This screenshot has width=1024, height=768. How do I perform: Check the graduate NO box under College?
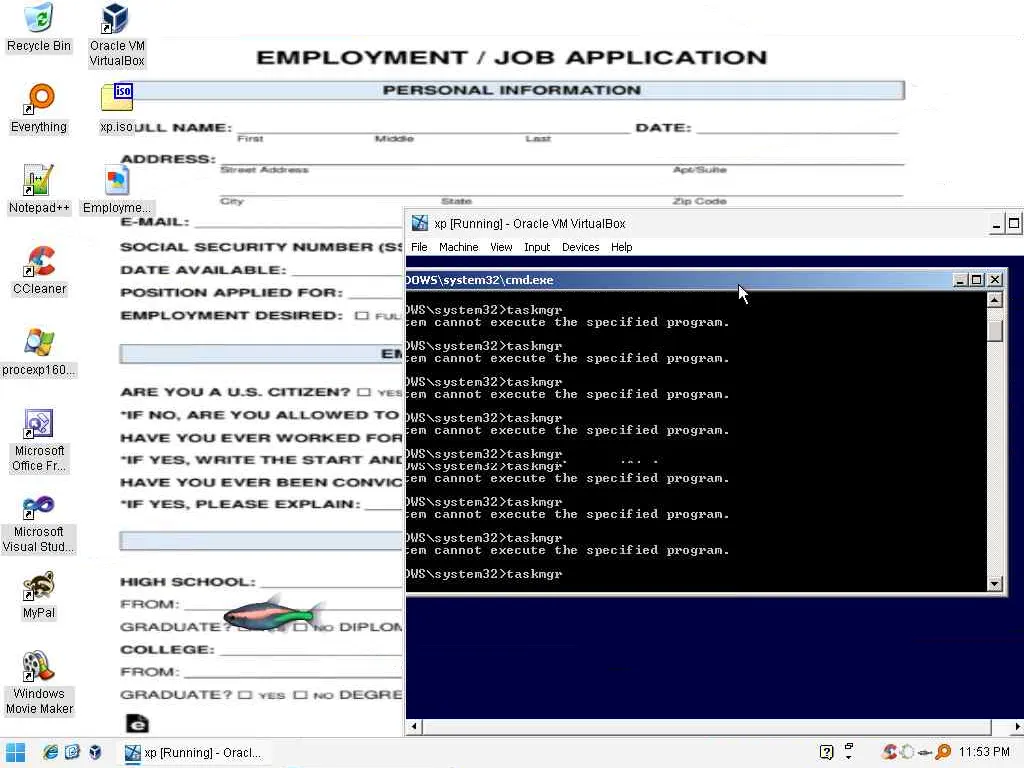(300, 695)
